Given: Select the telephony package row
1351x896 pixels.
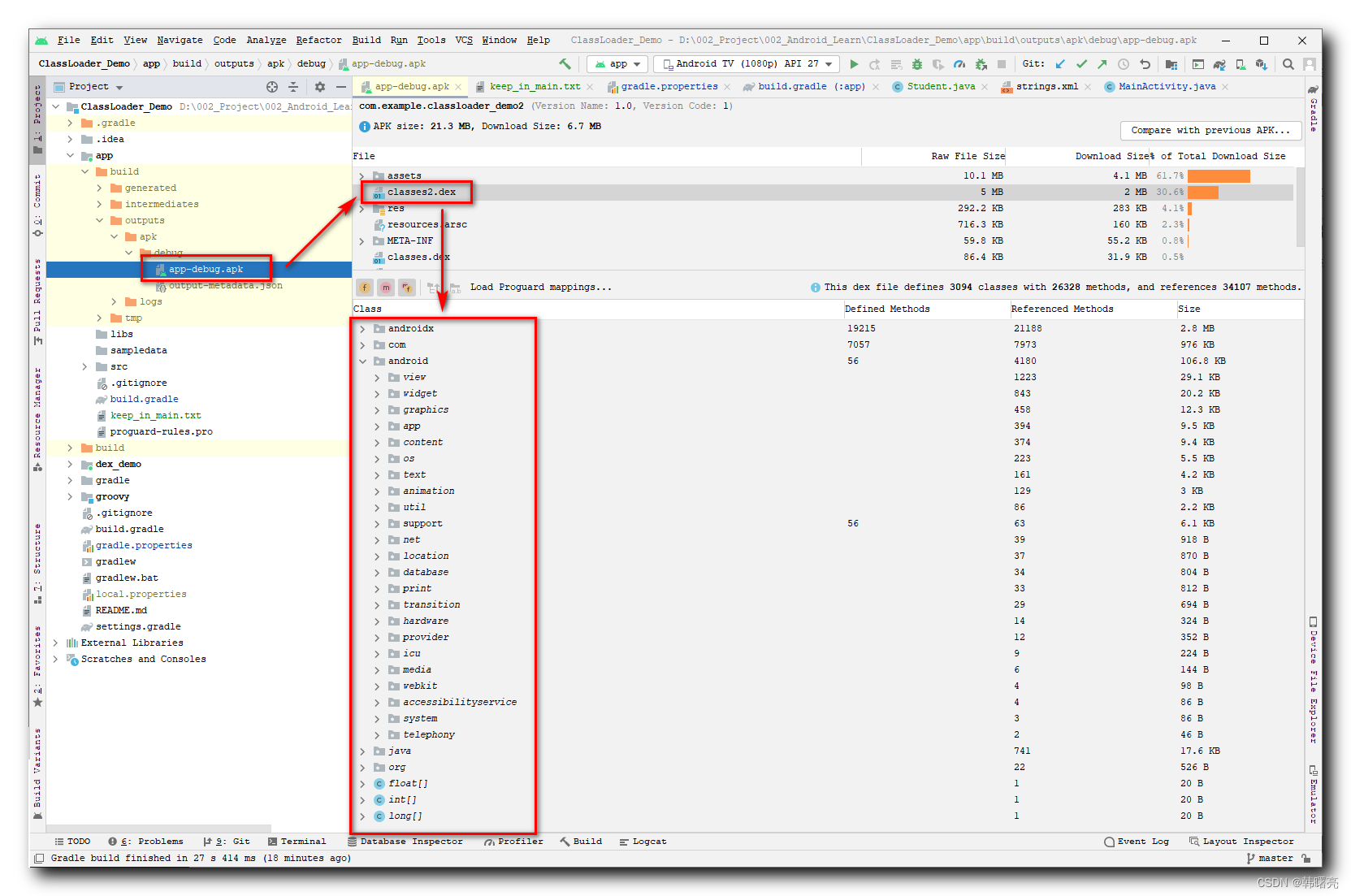Looking at the screenshot, I should [828, 734].
